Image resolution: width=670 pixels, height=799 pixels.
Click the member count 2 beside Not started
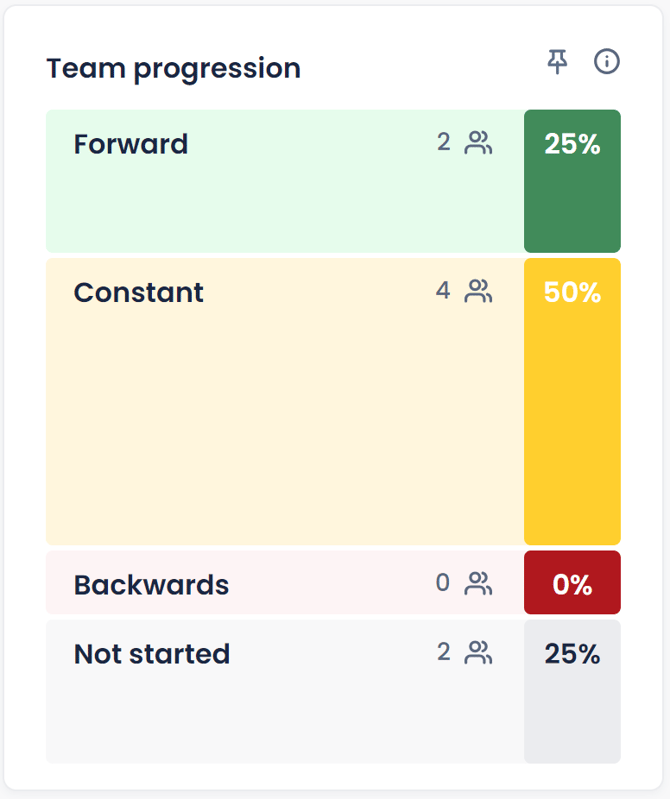443,652
